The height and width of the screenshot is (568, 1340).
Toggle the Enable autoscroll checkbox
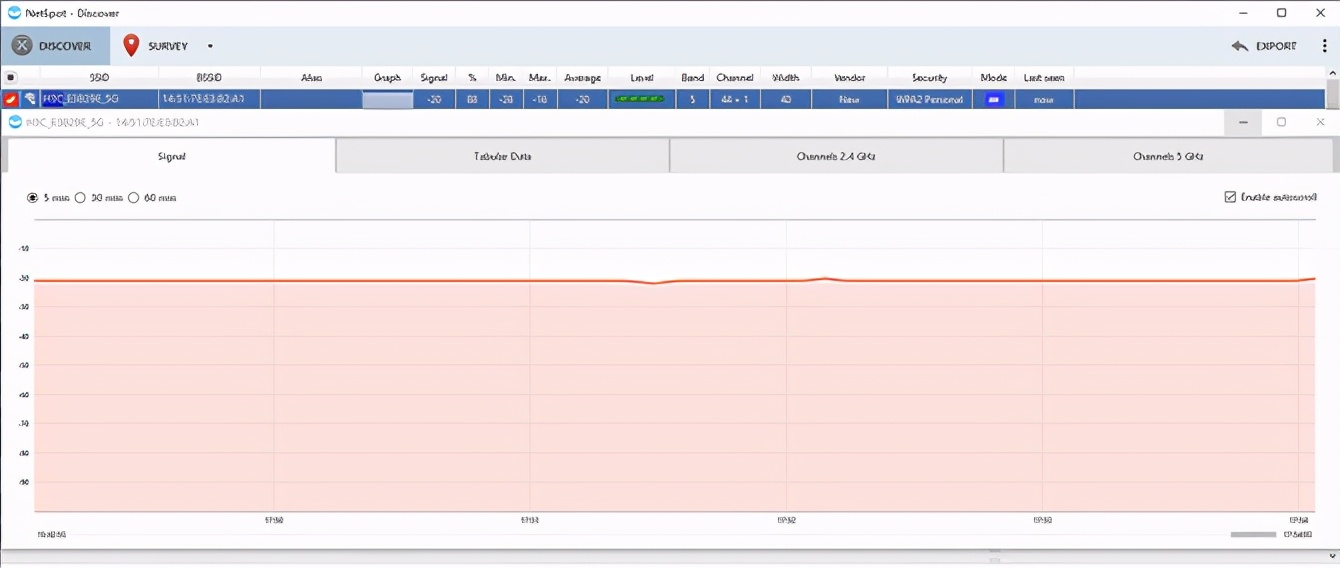(x=1230, y=197)
